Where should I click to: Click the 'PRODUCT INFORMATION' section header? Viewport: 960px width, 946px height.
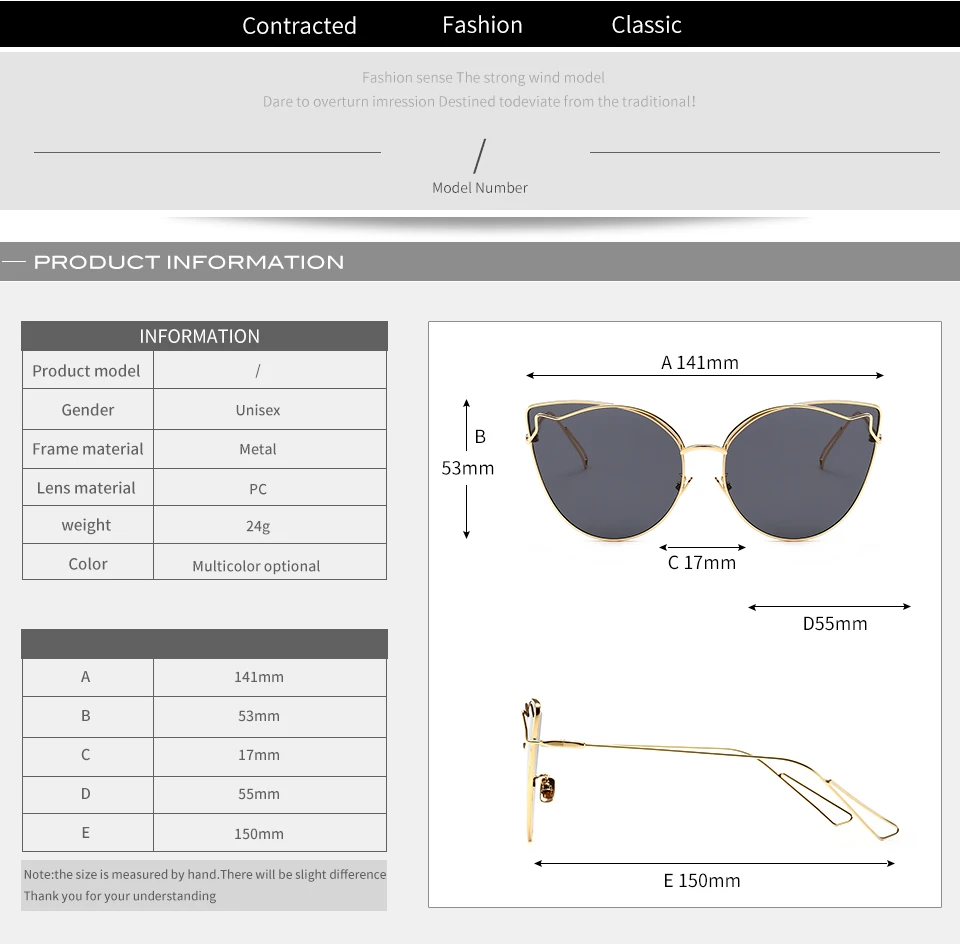point(189,262)
